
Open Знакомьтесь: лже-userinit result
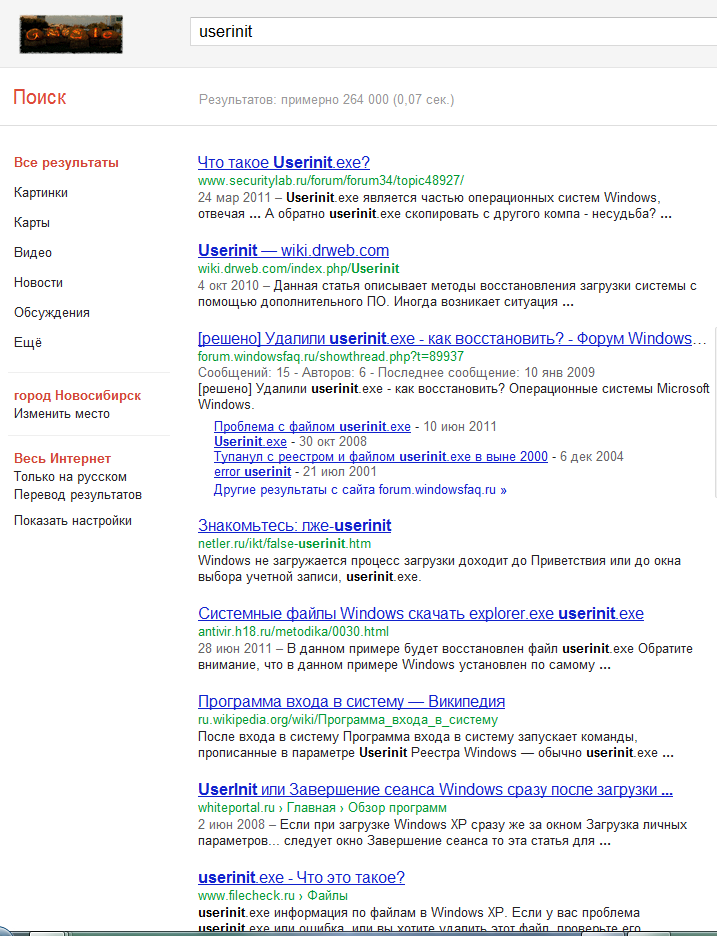[x=294, y=525]
